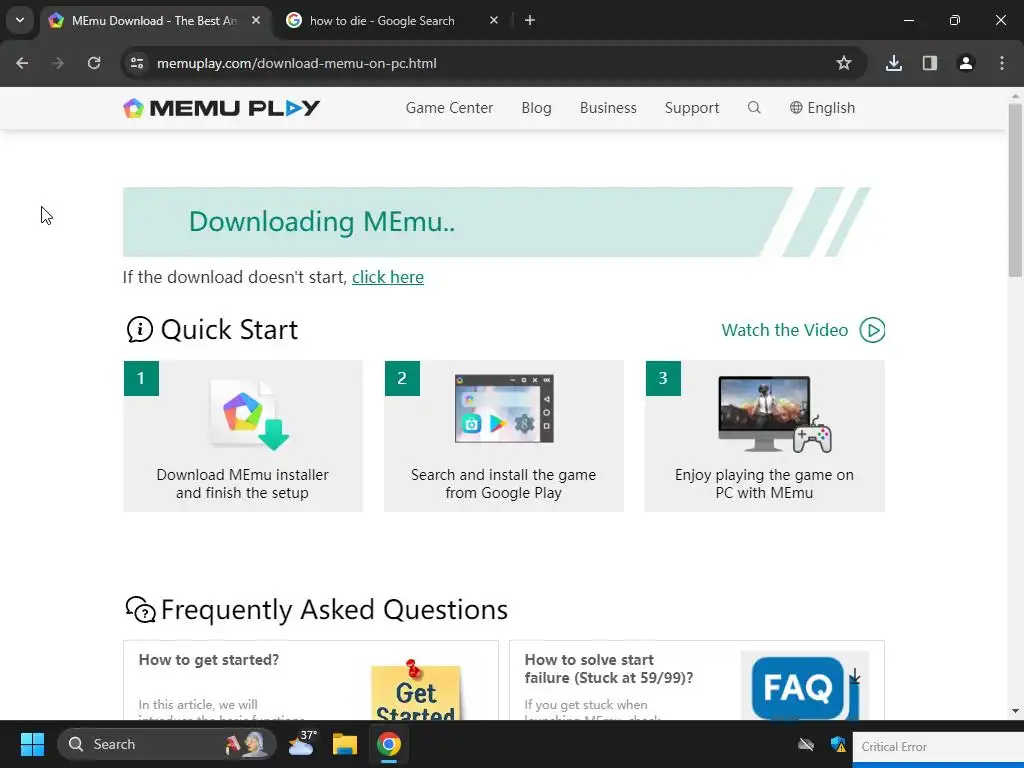Click the Windows Security tray icon
The image size is (1024, 768).
click(838, 744)
